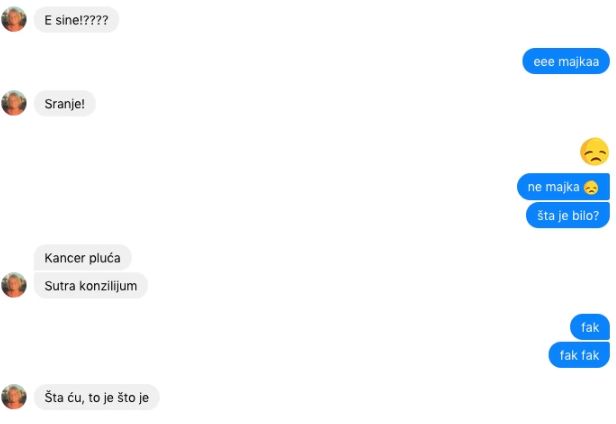Image resolution: width=616 pixels, height=424 pixels.
Task: Click the avatar beside "Sutra konzilijum"
Action: pyautogui.click(x=14, y=285)
